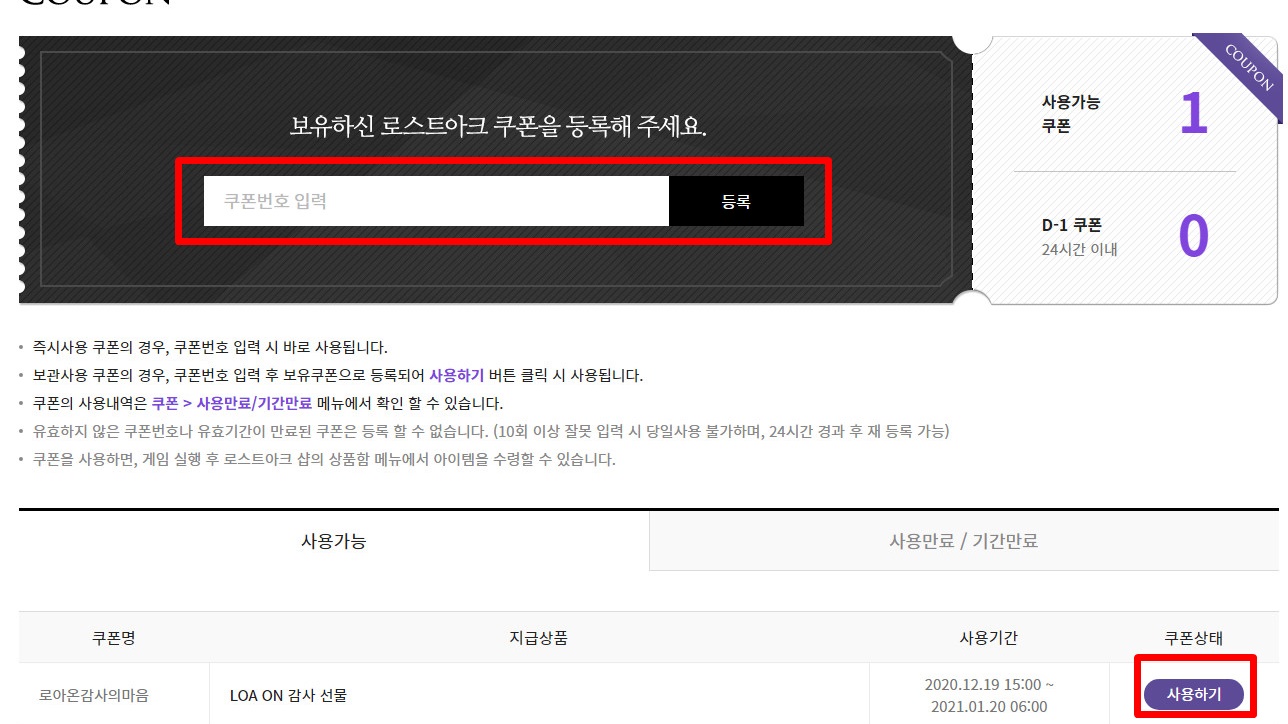This screenshot has height=724, width=1288.
Task: Click the 사용기간 column header
Action: point(988,638)
